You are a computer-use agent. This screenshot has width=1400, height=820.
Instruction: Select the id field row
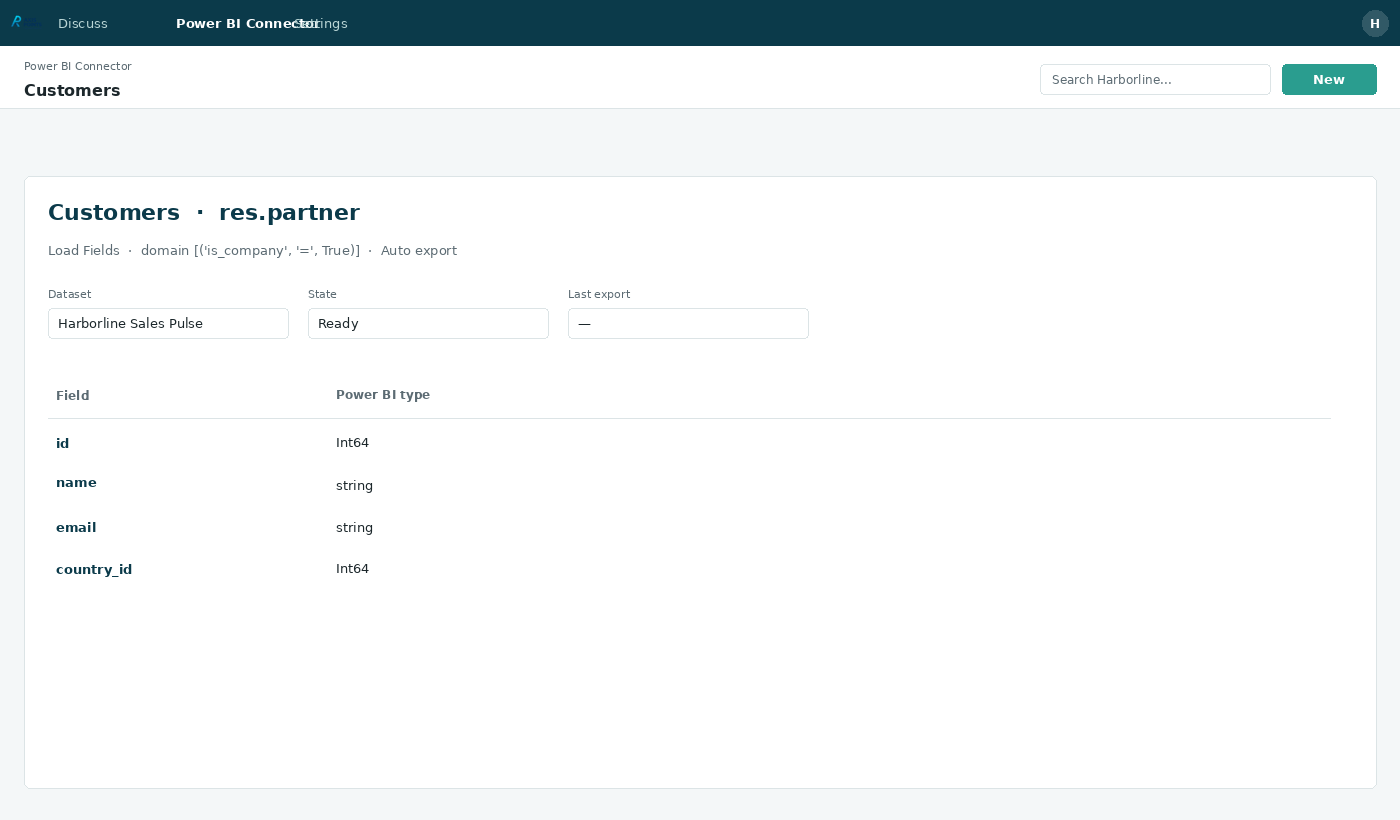tap(689, 443)
